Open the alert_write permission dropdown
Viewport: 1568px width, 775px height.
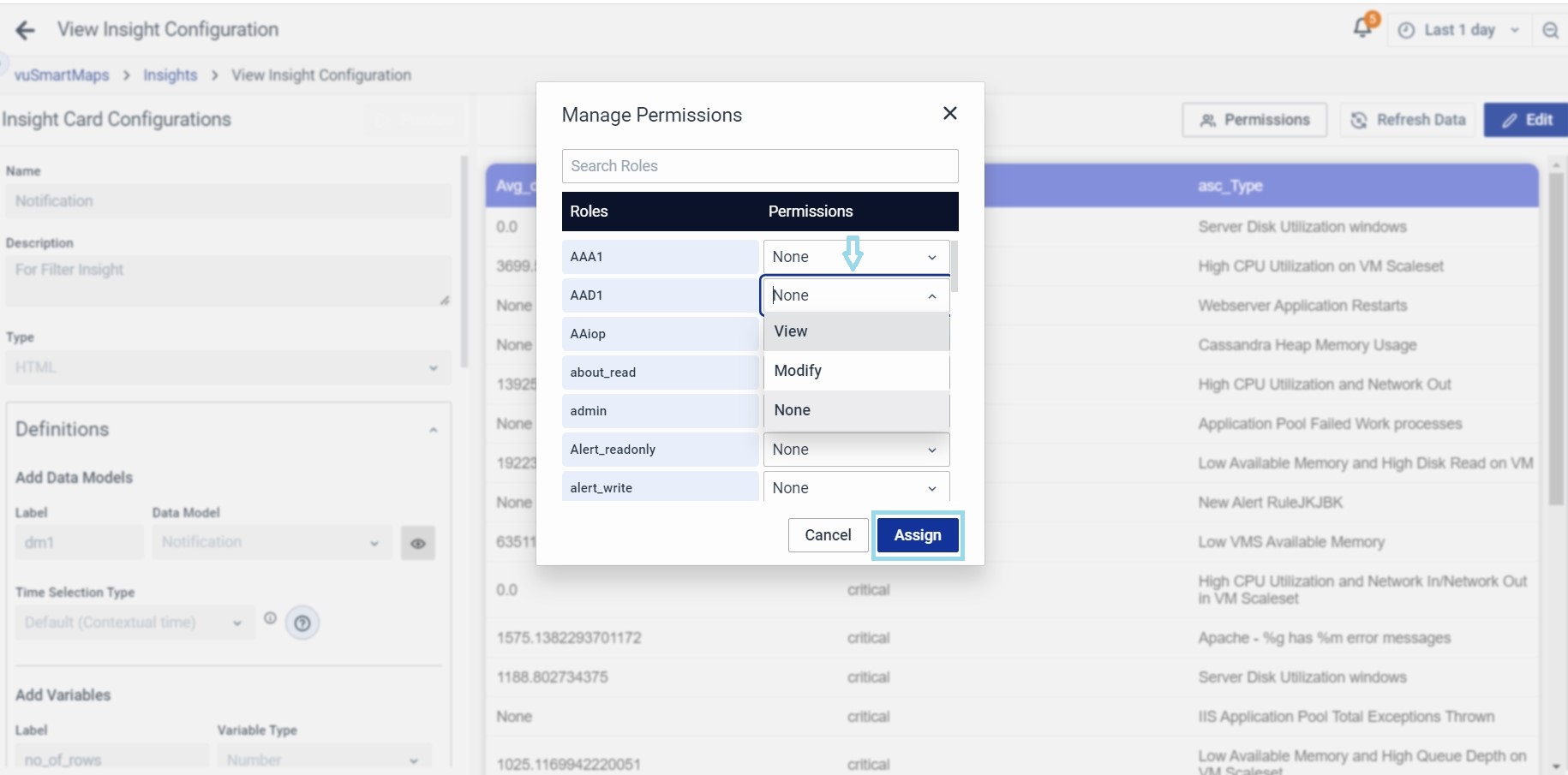click(x=855, y=487)
